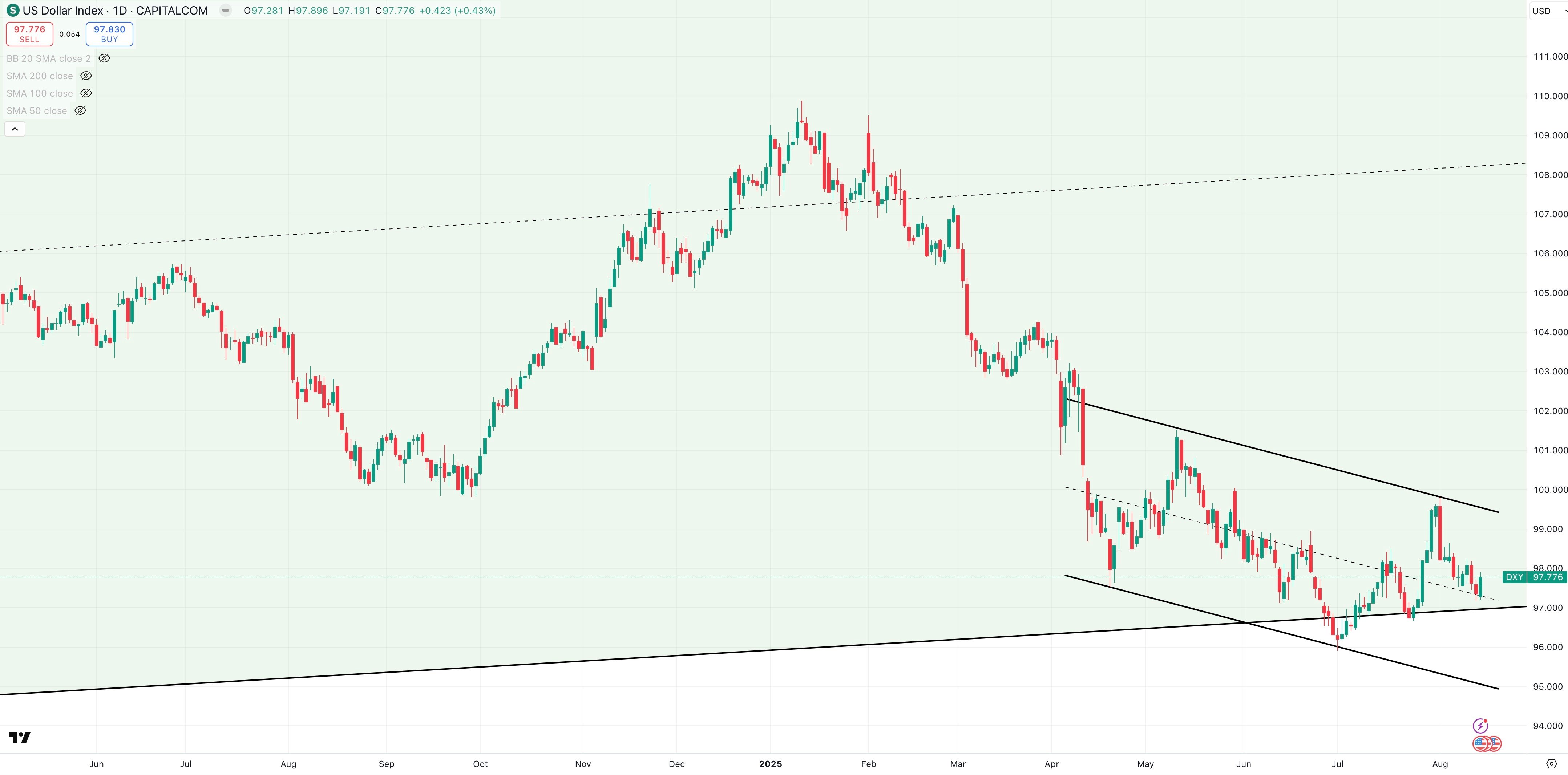This screenshot has height=775, width=1568.
Task: Click the 100.000 price axis label
Action: (1550, 490)
